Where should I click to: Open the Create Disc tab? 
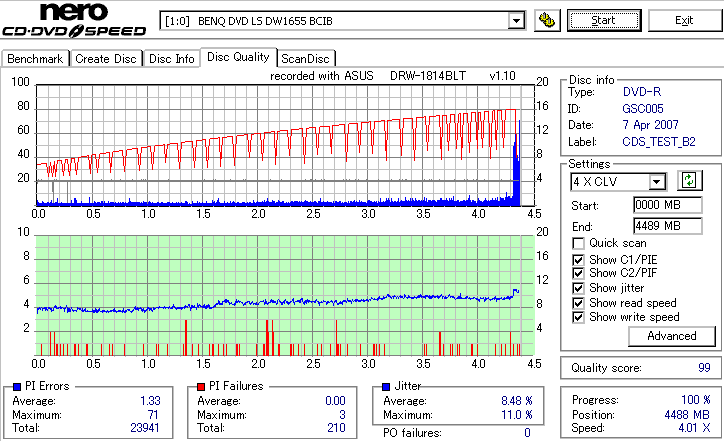coord(106,59)
